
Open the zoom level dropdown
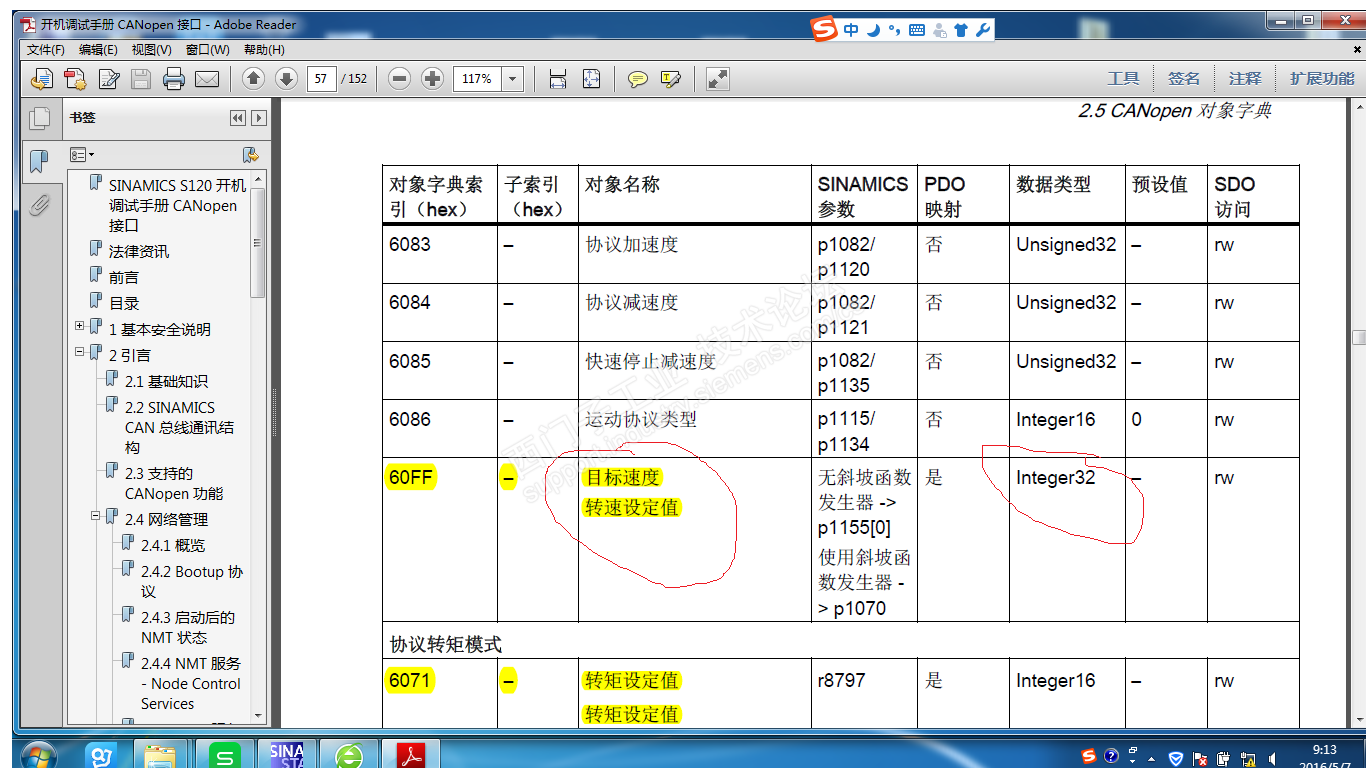click(513, 78)
